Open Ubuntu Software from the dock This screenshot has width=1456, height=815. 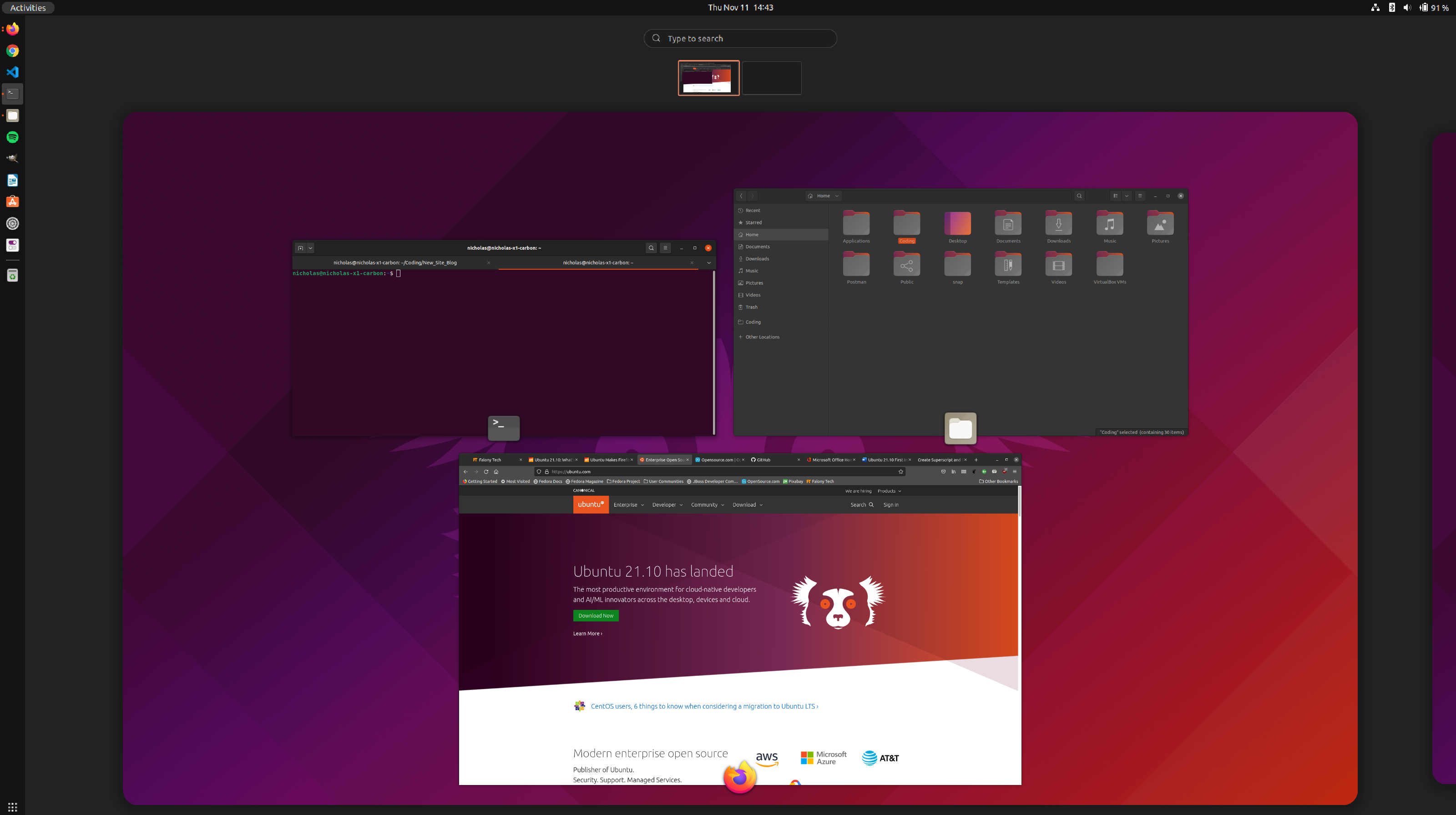click(12, 201)
